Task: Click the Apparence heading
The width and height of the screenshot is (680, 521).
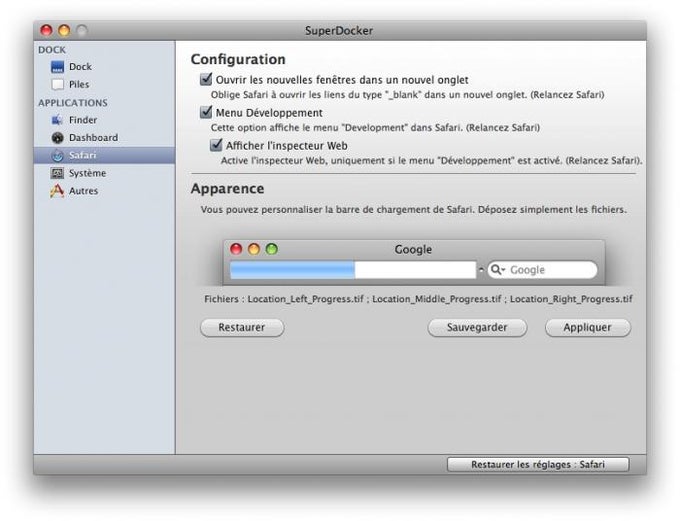Action: point(227,189)
